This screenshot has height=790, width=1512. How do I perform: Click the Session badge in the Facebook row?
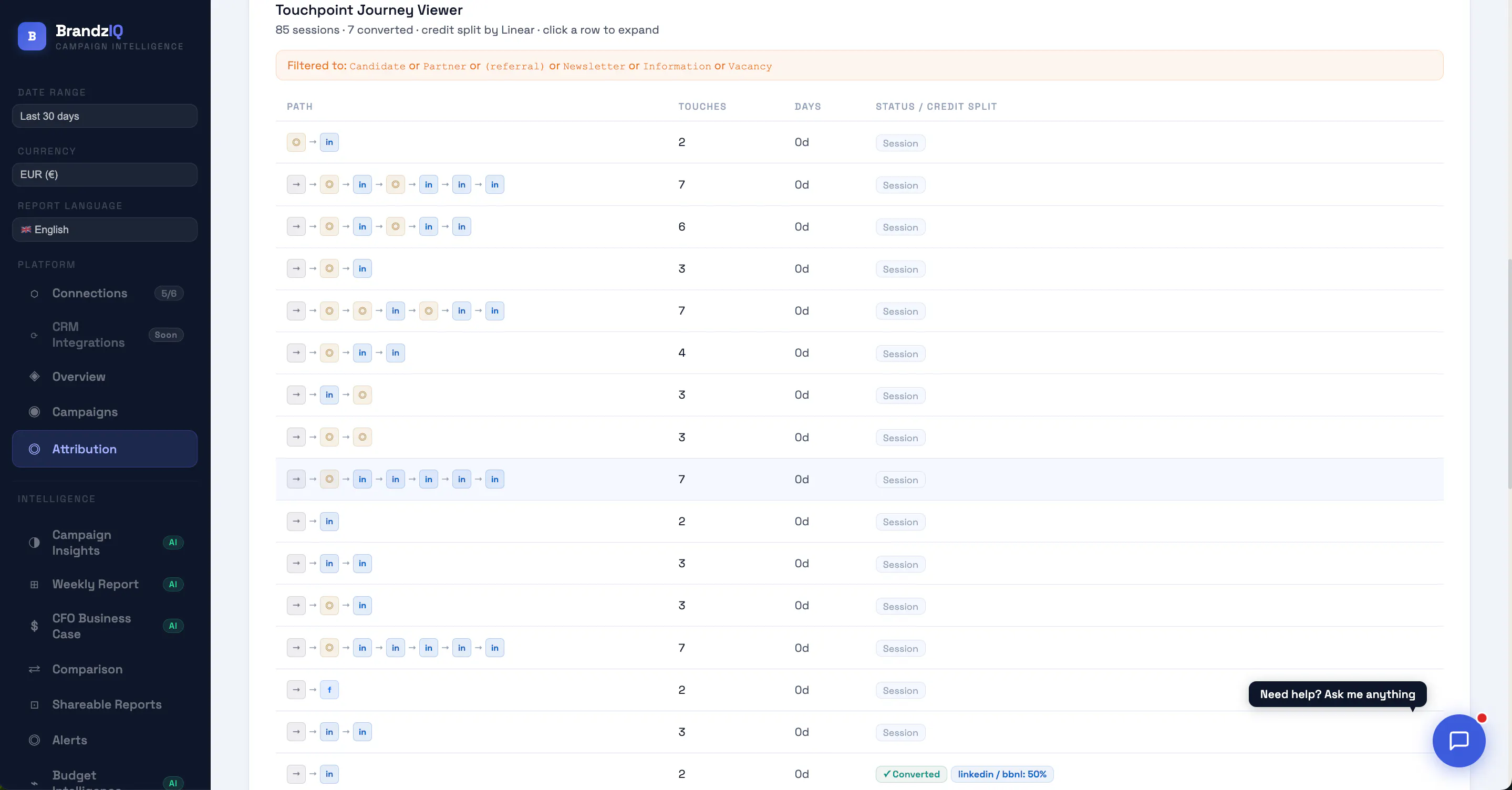900,690
